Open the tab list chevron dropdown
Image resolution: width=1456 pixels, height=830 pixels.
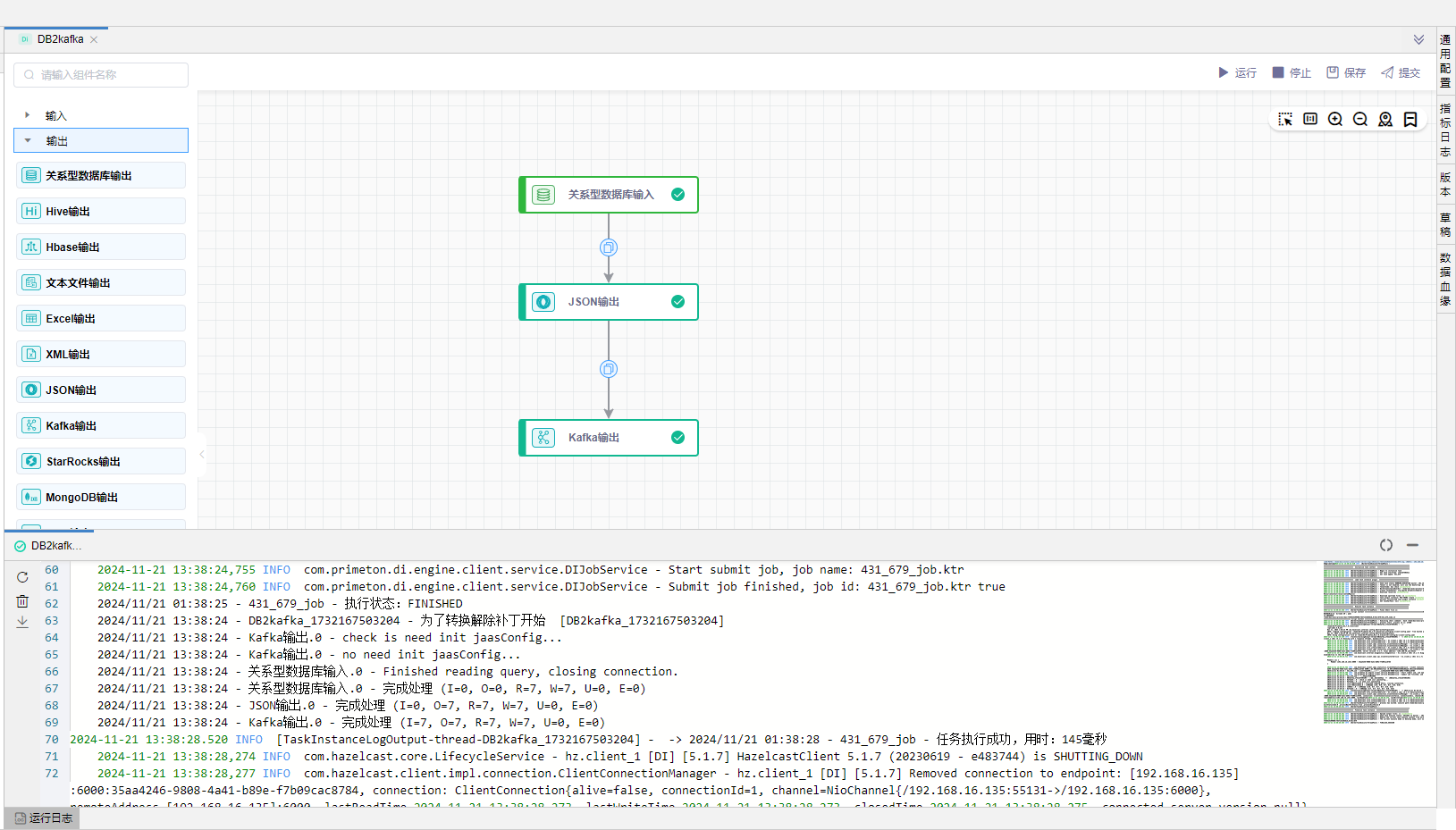point(1418,39)
